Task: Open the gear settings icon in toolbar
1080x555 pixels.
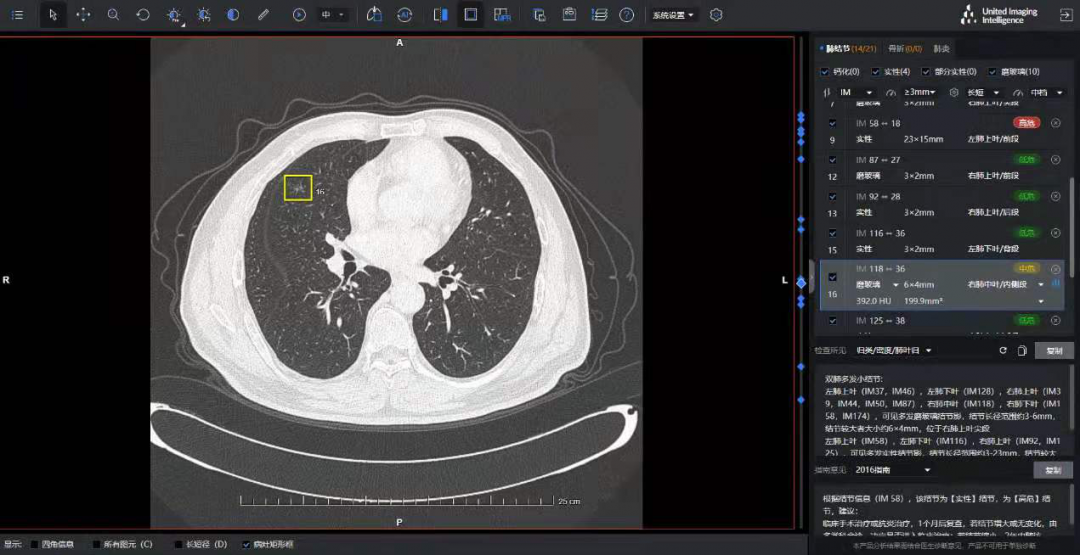Action: 716,14
